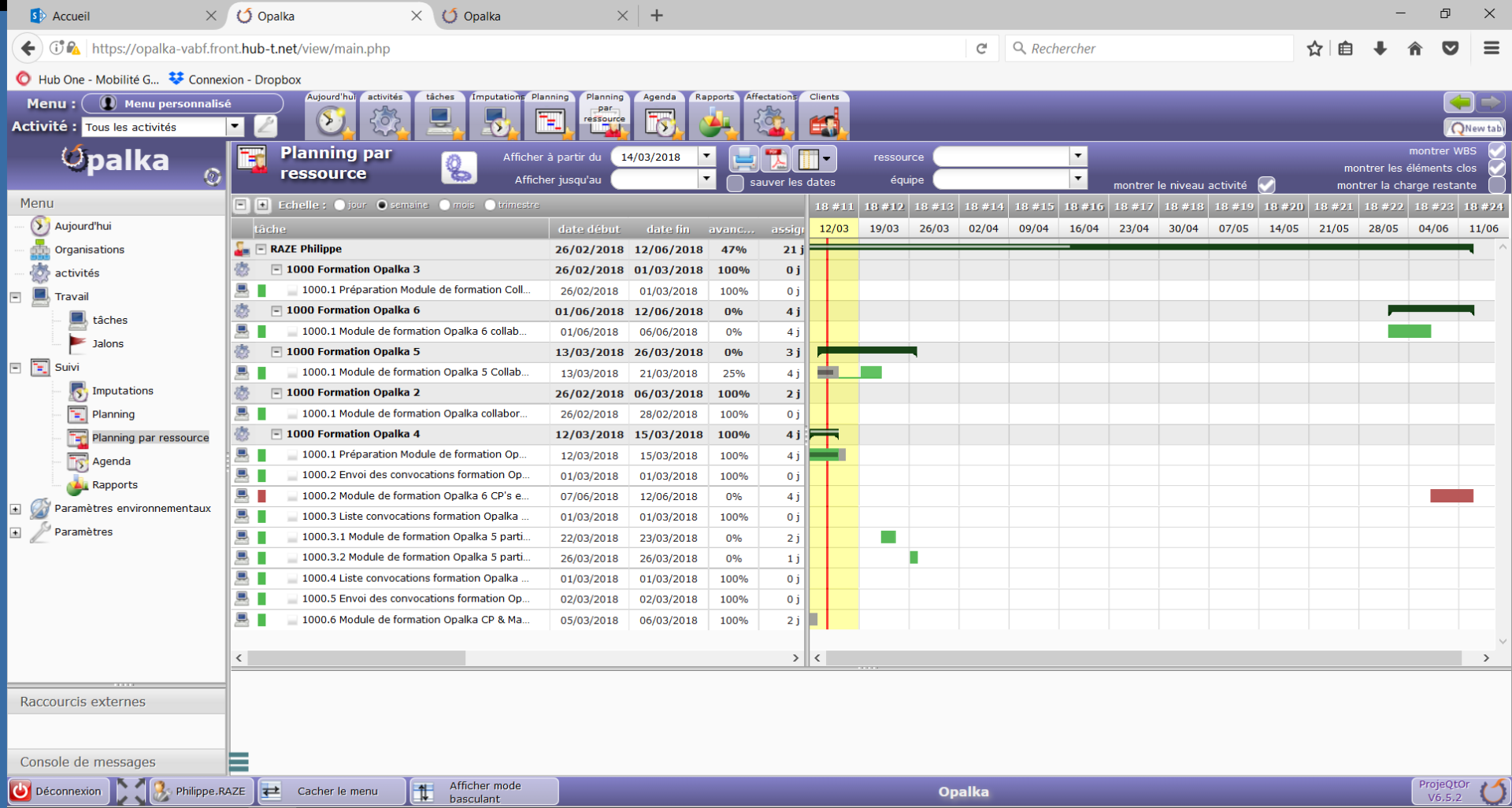This screenshot has width=1512, height=808.
Task: Select the 'mois' scale radio button
Action: coord(445,205)
